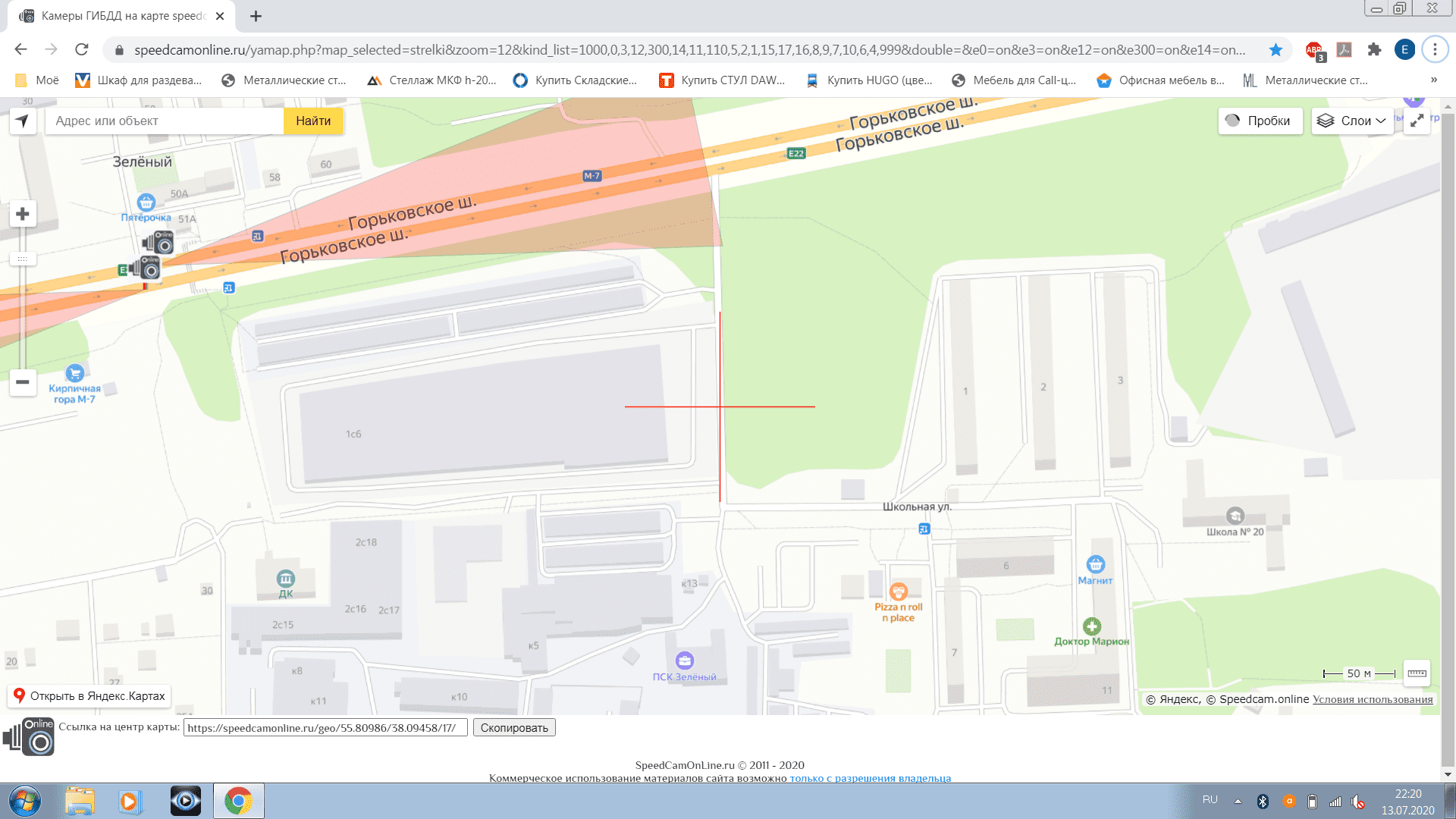Open the Шкаф для раздева... bookmark
Viewport: 1456px width, 819px height.
139,80
